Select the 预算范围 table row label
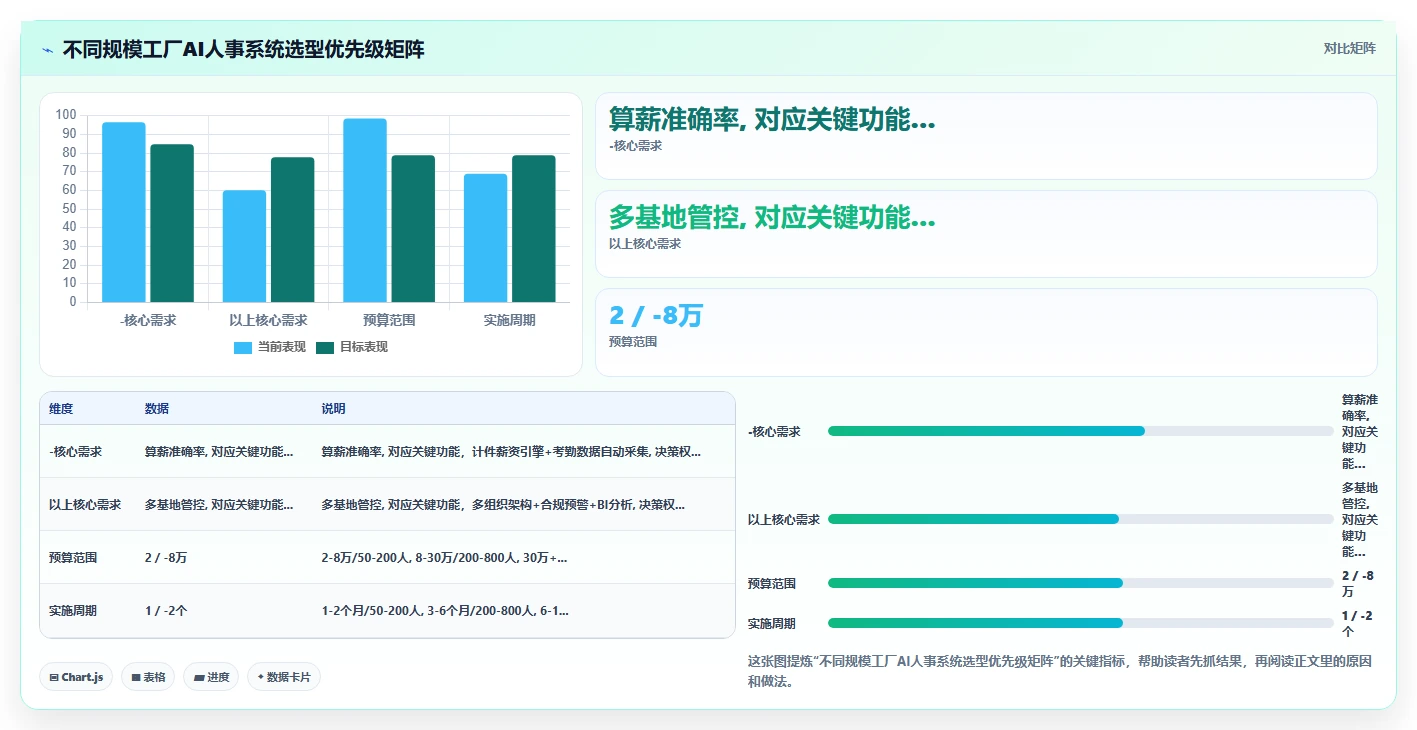The width and height of the screenshot is (1417, 730). (73, 558)
